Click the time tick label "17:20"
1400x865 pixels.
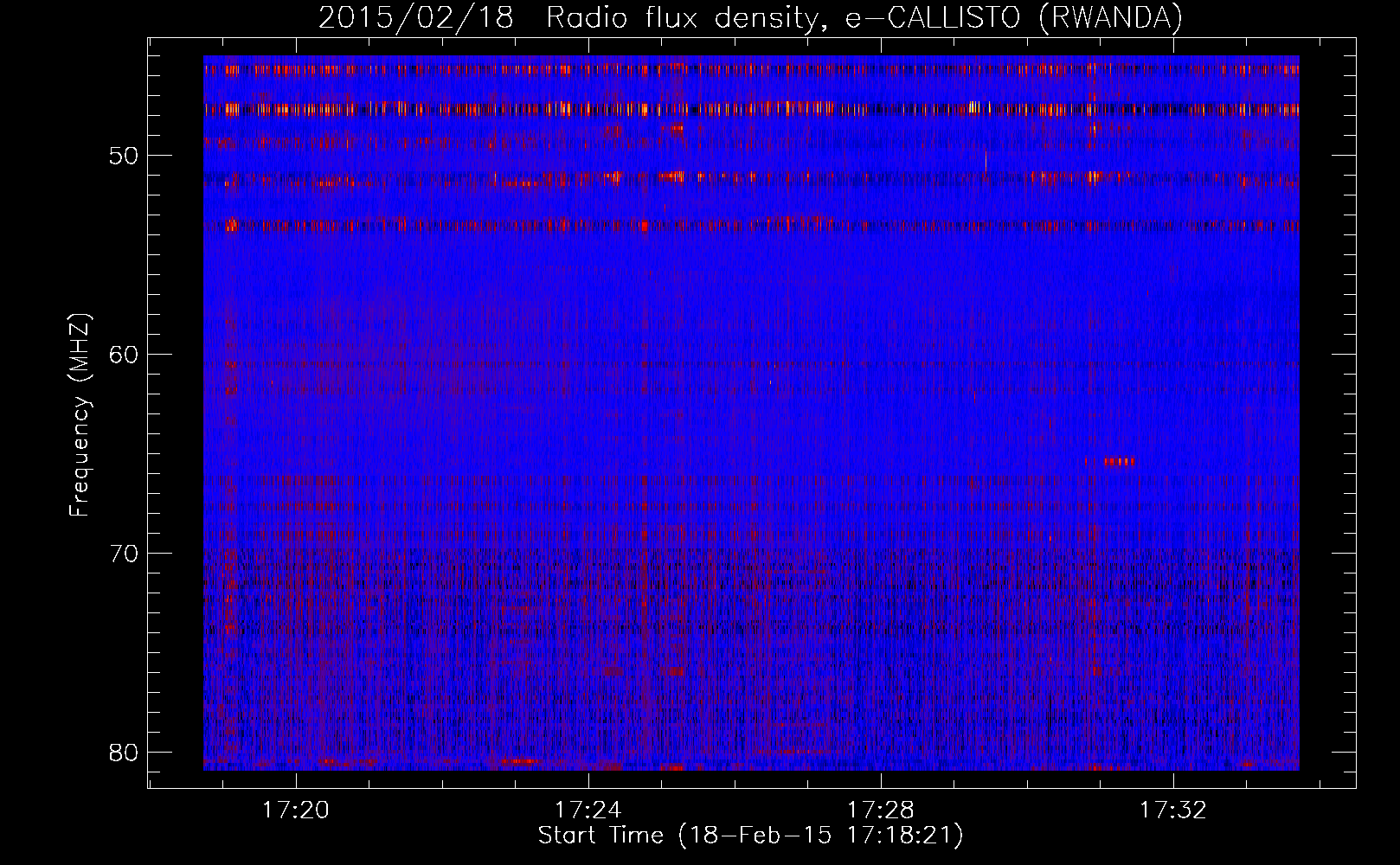[x=297, y=811]
